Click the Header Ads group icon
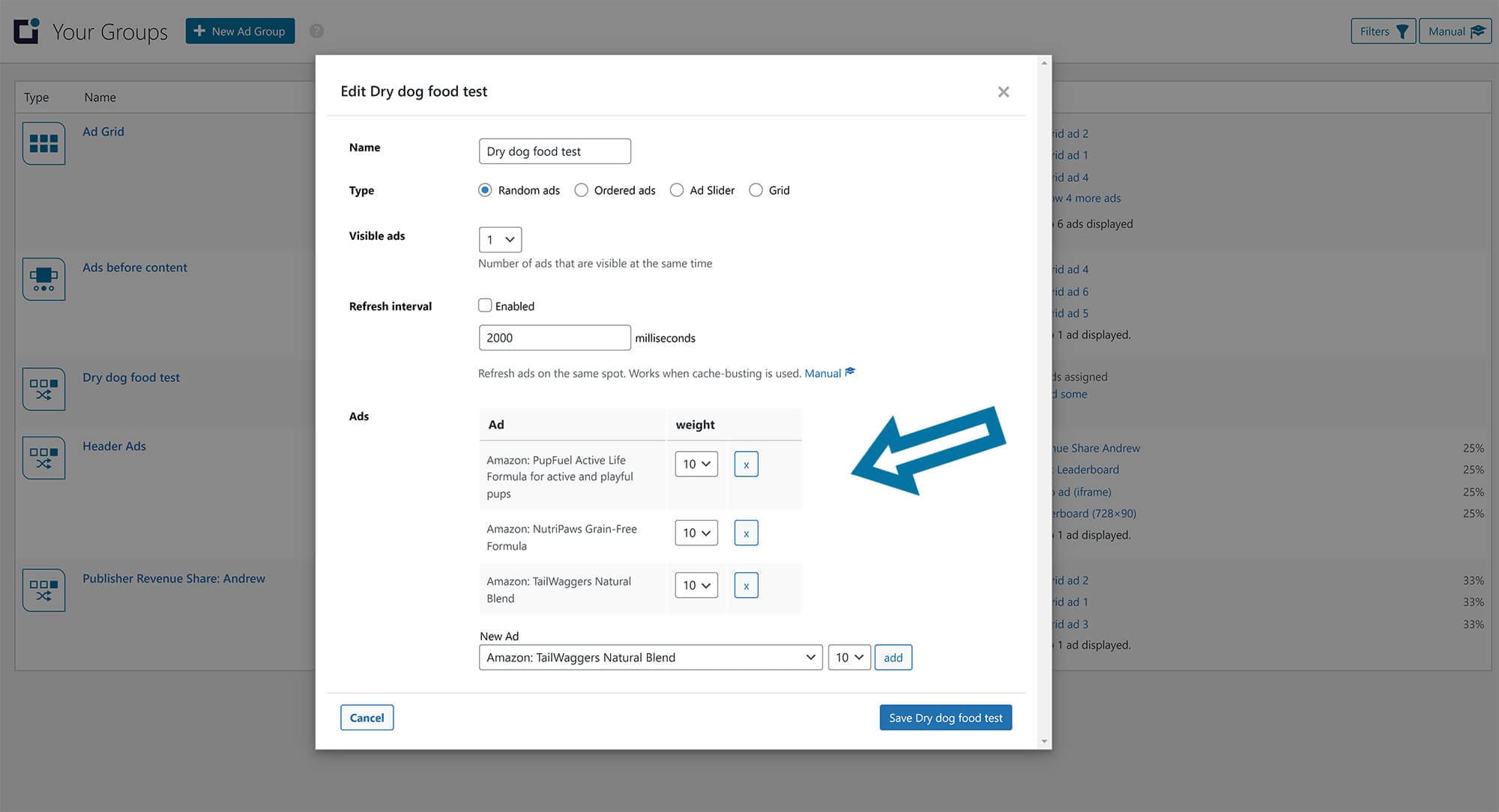Image resolution: width=1499 pixels, height=812 pixels. 43,458
